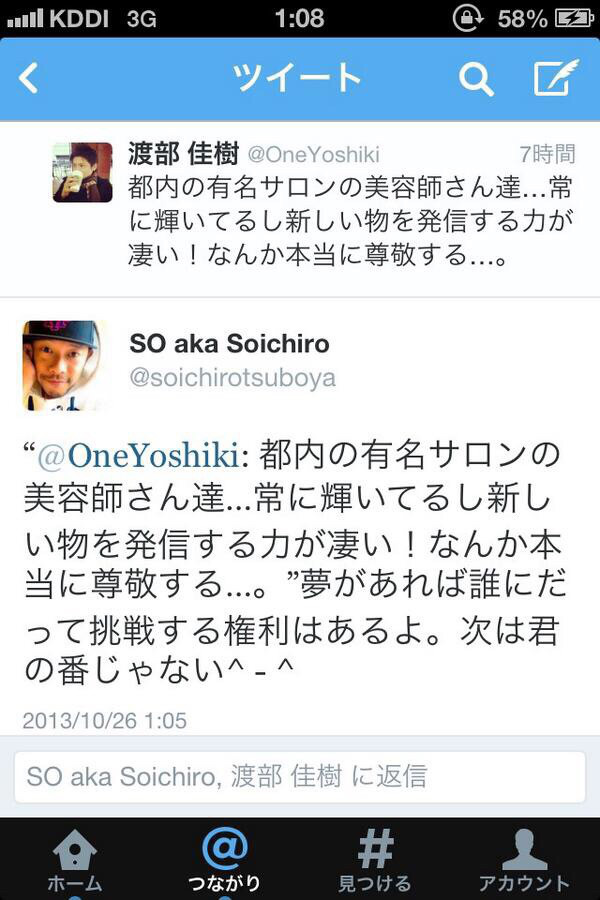Tap SO aka Soichiro's avatar photo
The width and height of the screenshot is (600, 900).
[x=63, y=366]
